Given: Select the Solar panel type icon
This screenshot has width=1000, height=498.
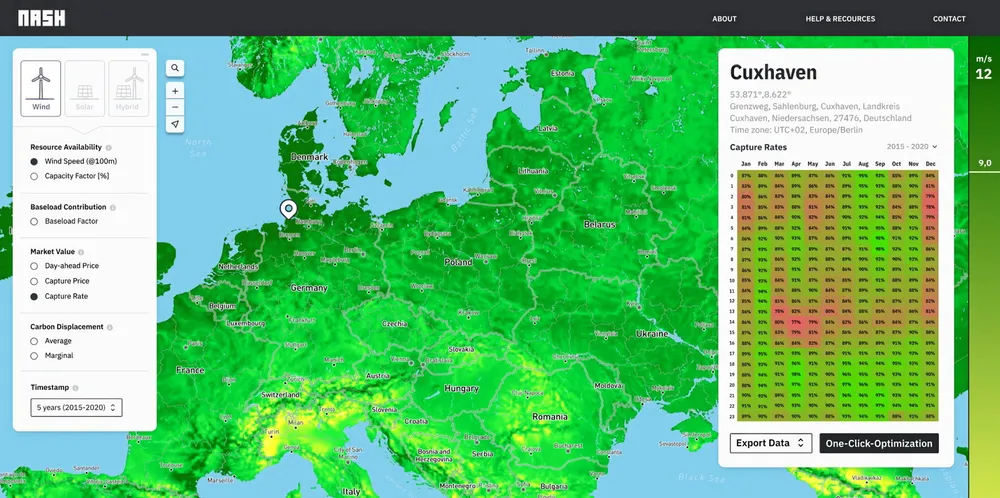Looking at the screenshot, I should click(85, 88).
